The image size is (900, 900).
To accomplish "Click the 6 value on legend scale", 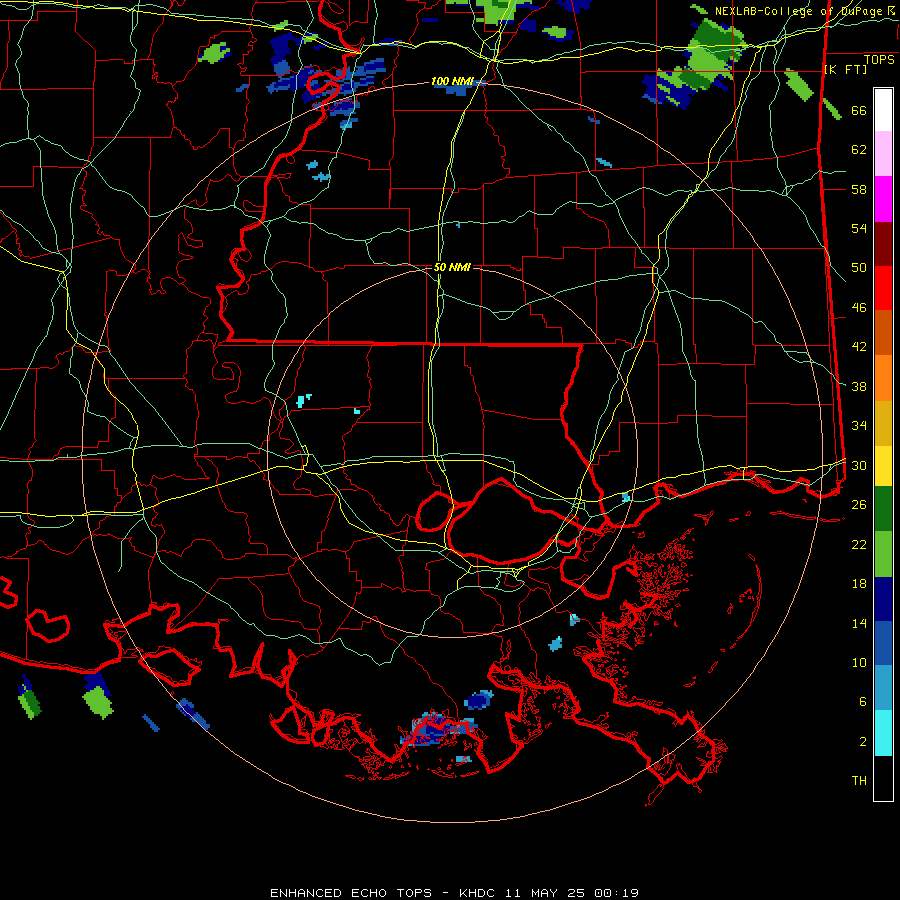I will point(863,701).
